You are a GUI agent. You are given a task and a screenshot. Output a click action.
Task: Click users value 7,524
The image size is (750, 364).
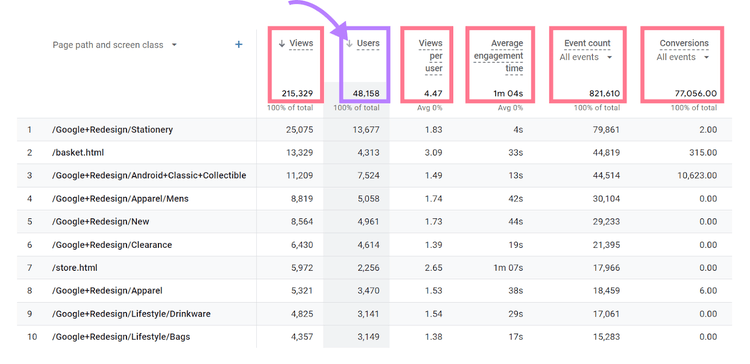[x=368, y=176]
